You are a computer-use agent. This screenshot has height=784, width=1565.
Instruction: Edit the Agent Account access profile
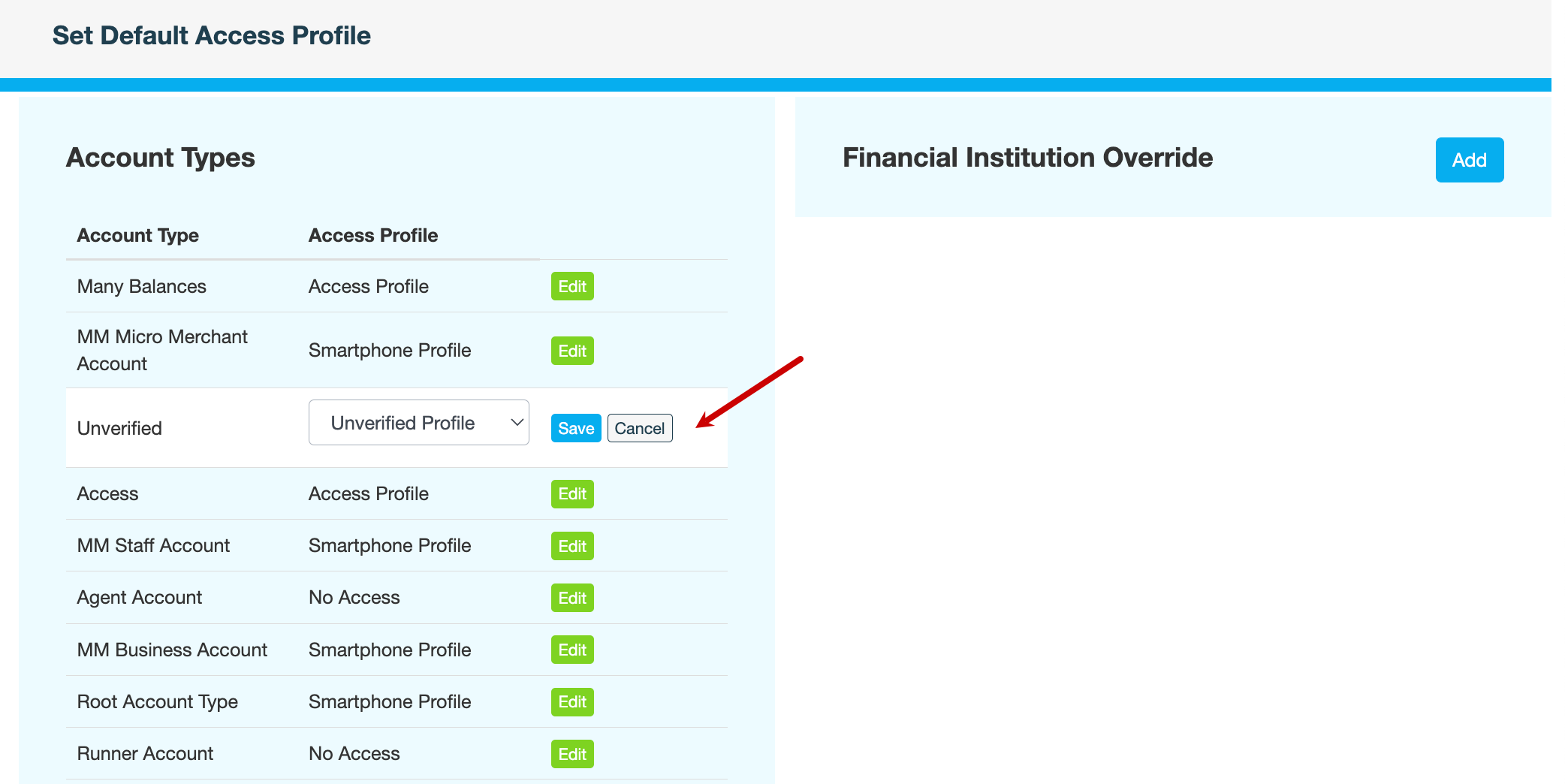tap(572, 598)
